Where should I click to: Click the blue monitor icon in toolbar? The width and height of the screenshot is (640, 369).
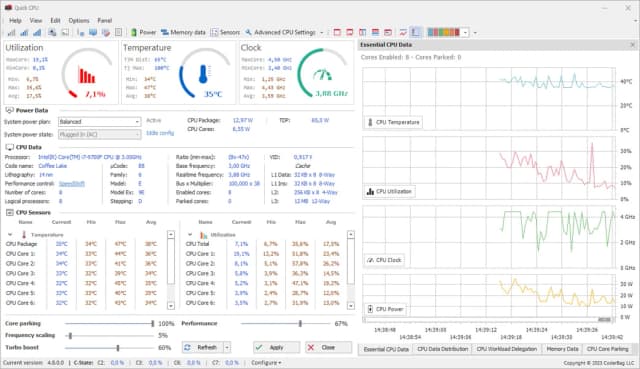[x=93, y=32]
